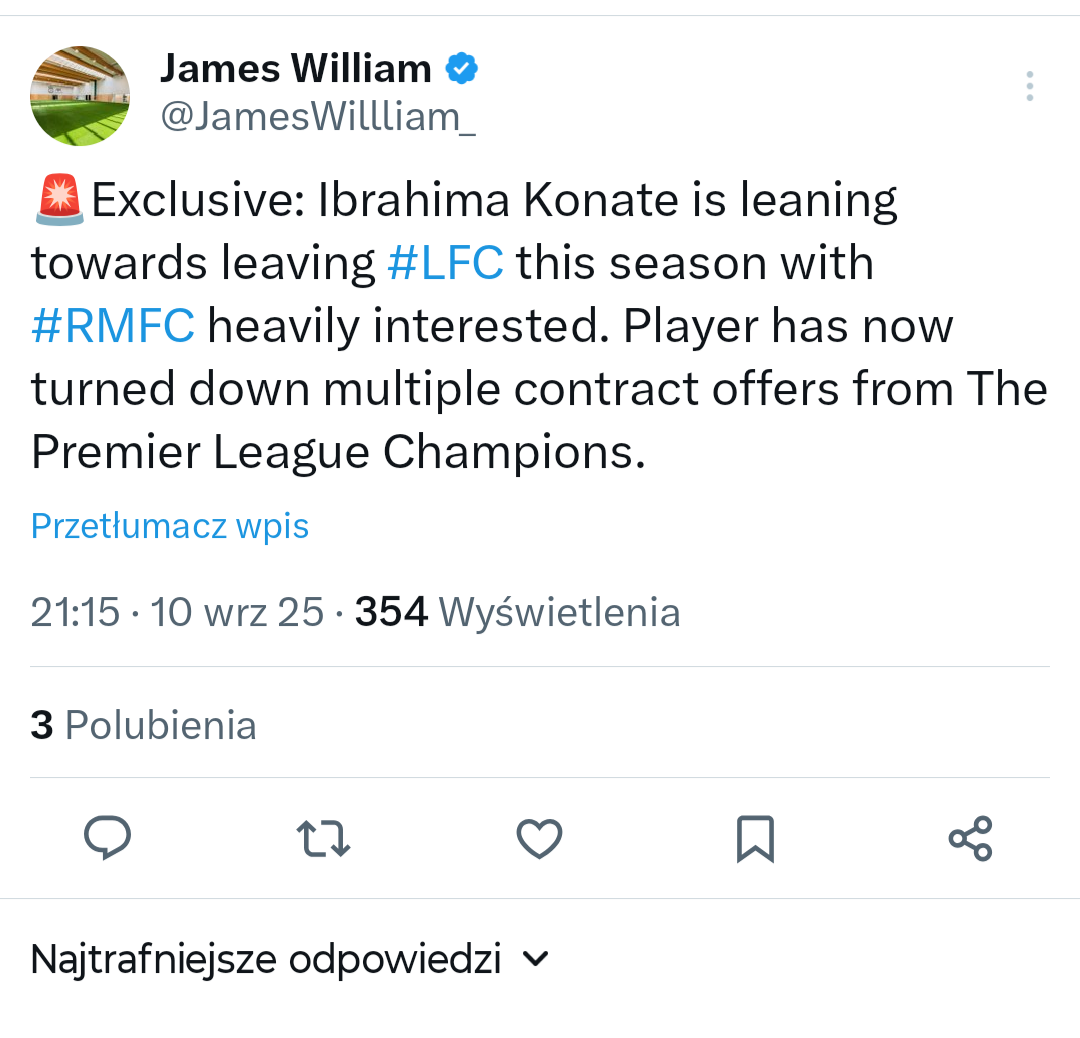Open the share options icon
Screen dimensions: 1080x1038
[970, 838]
